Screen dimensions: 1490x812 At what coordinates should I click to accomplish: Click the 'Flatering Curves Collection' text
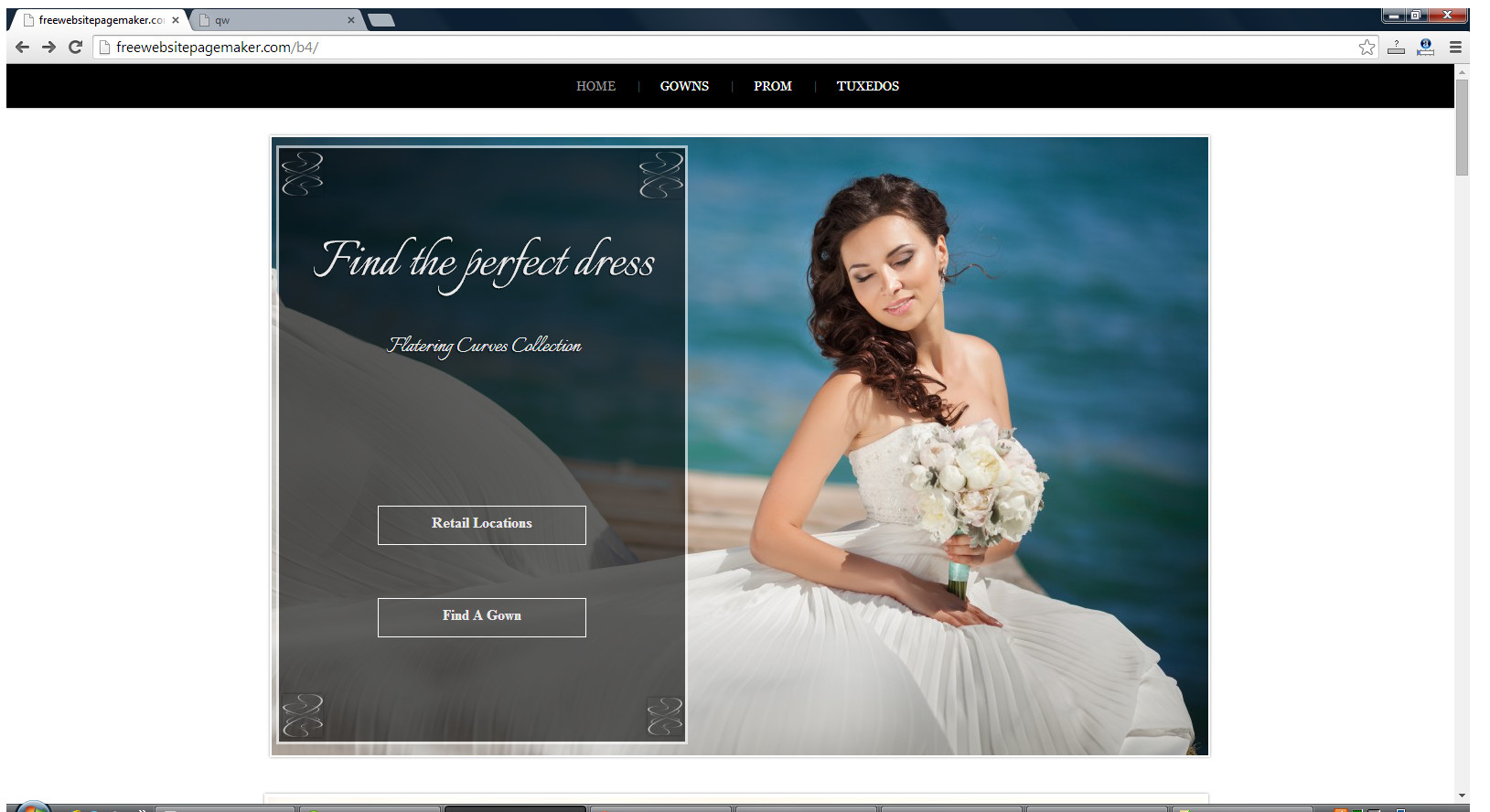[x=485, y=346]
